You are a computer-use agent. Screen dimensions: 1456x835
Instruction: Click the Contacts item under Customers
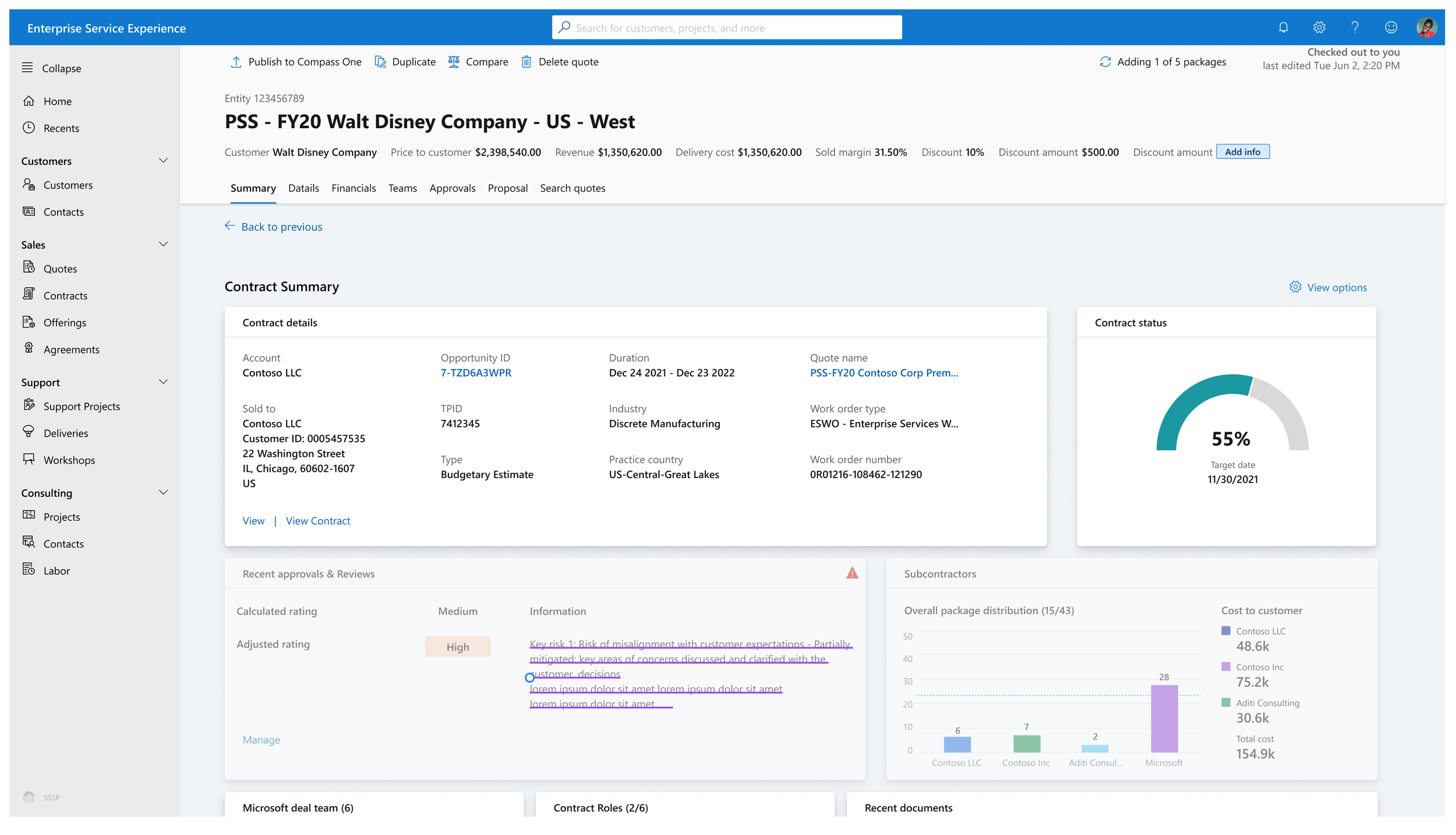(x=63, y=212)
